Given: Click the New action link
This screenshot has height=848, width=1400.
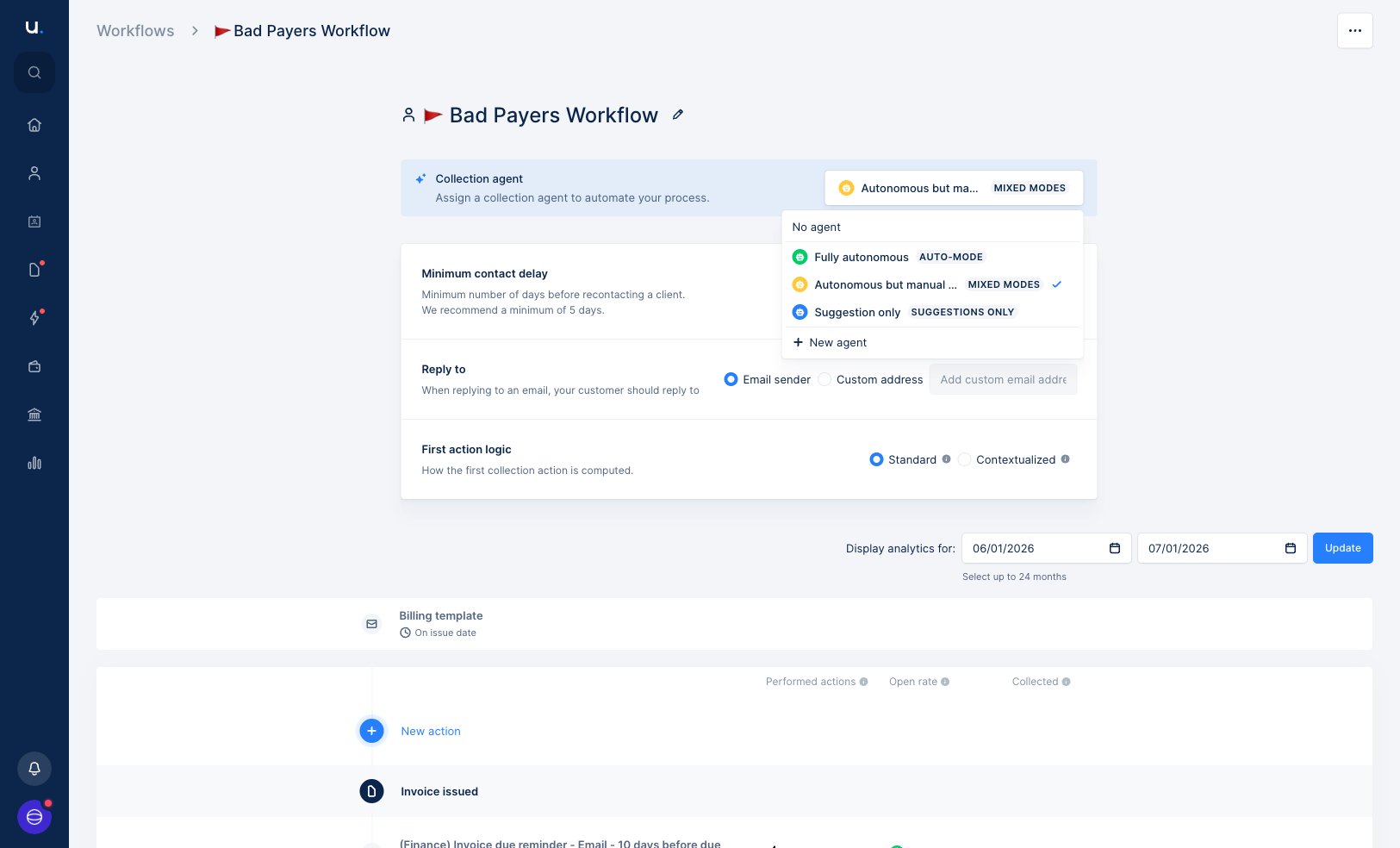Looking at the screenshot, I should coord(431,731).
